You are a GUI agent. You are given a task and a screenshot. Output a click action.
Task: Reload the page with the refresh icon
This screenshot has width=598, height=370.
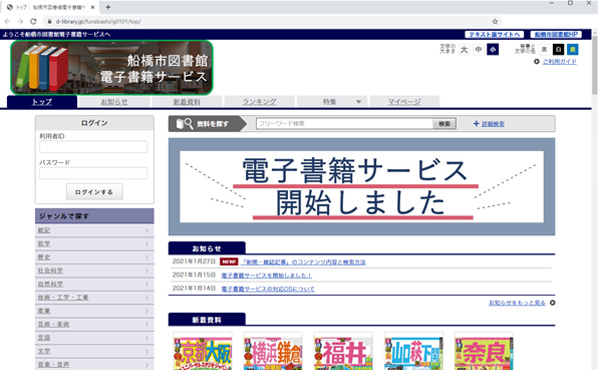click(33, 22)
